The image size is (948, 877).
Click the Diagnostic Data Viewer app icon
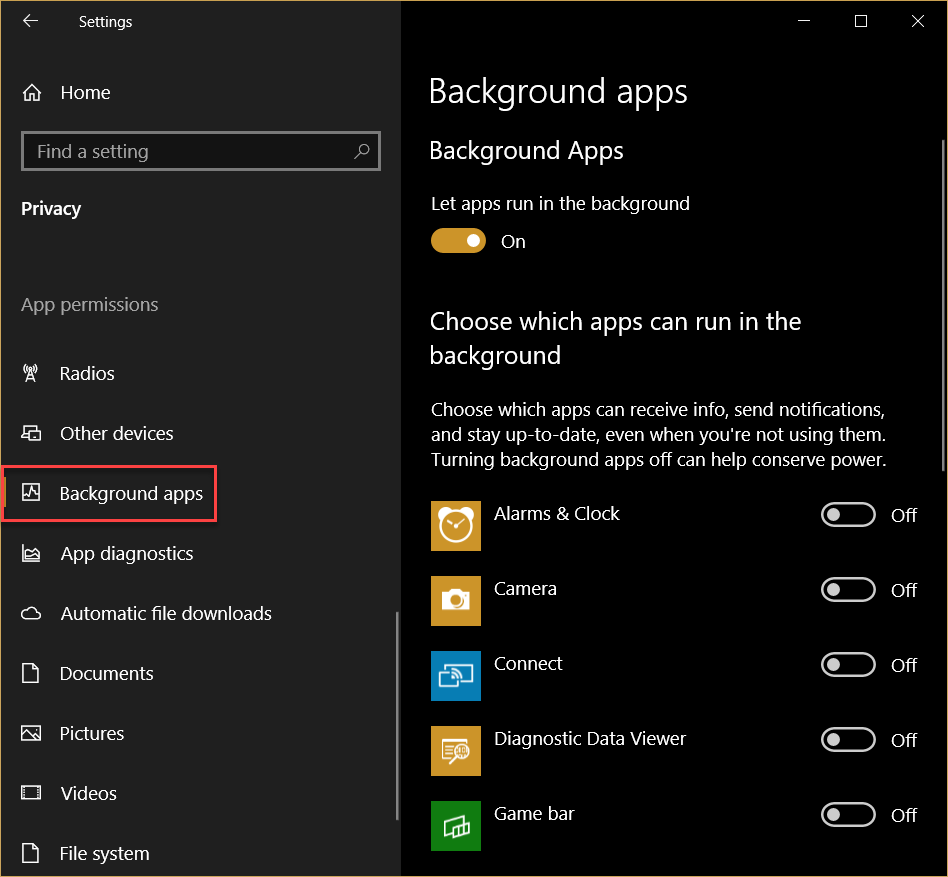(456, 751)
